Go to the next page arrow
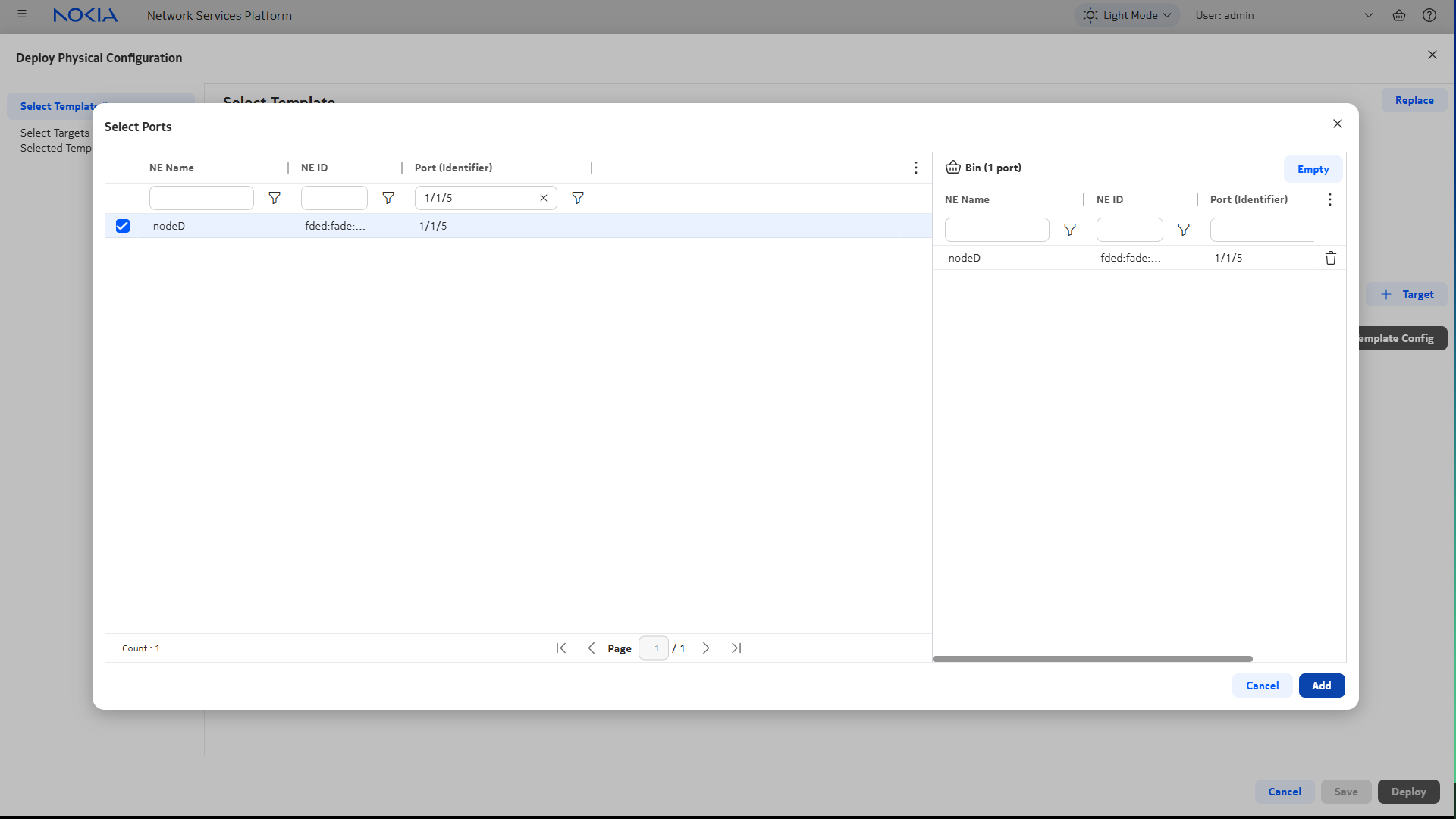Viewport: 1456px width, 819px height. click(x=706, y=648)
